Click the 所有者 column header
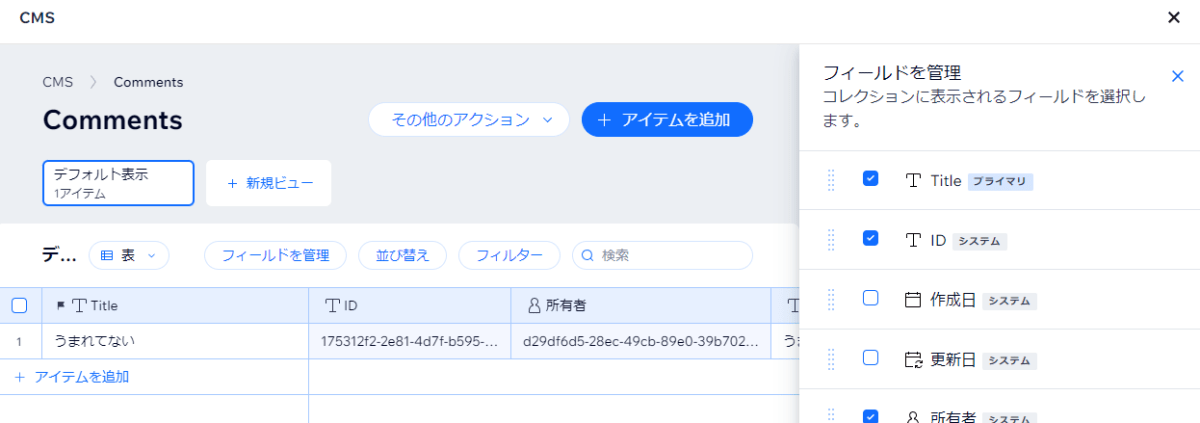The width and height of the screenshot is (1200, 423). (641, 305)
